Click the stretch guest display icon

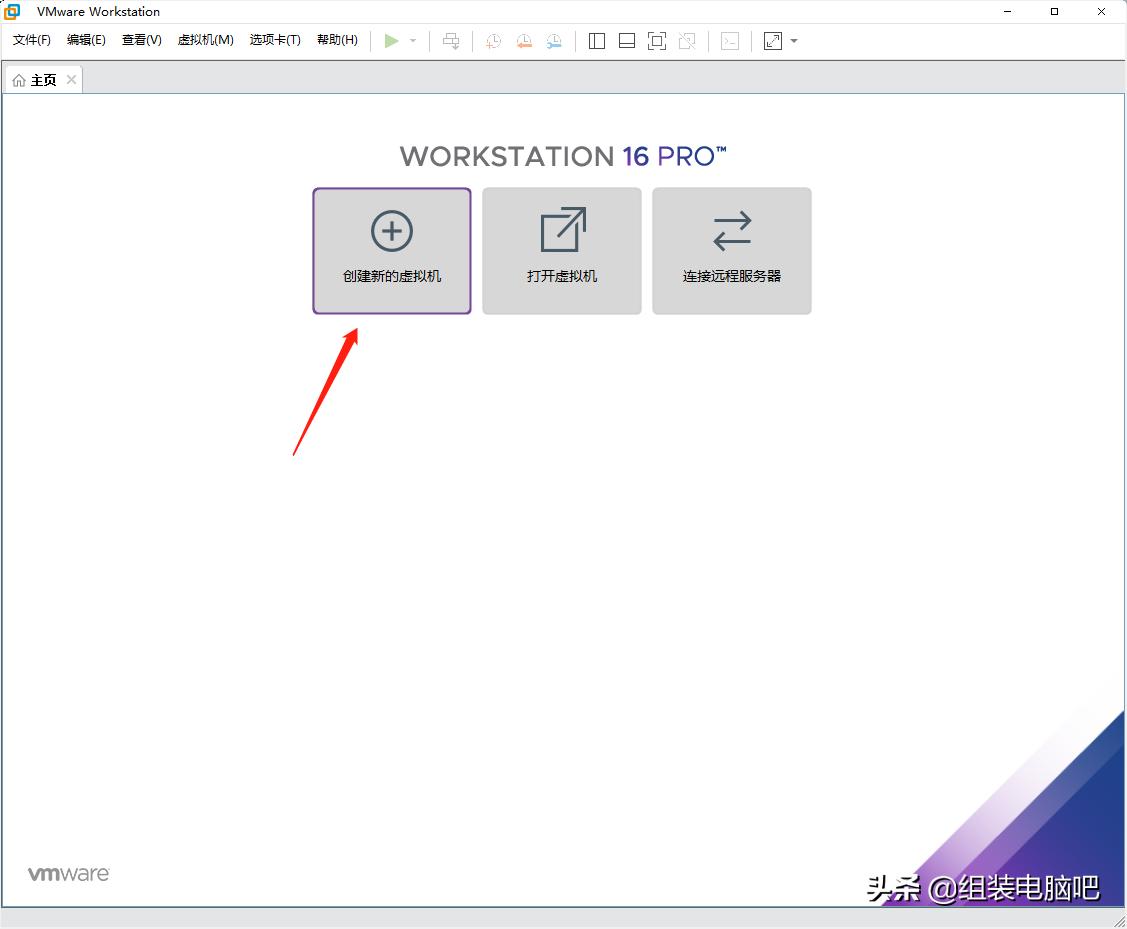(773, 41)
